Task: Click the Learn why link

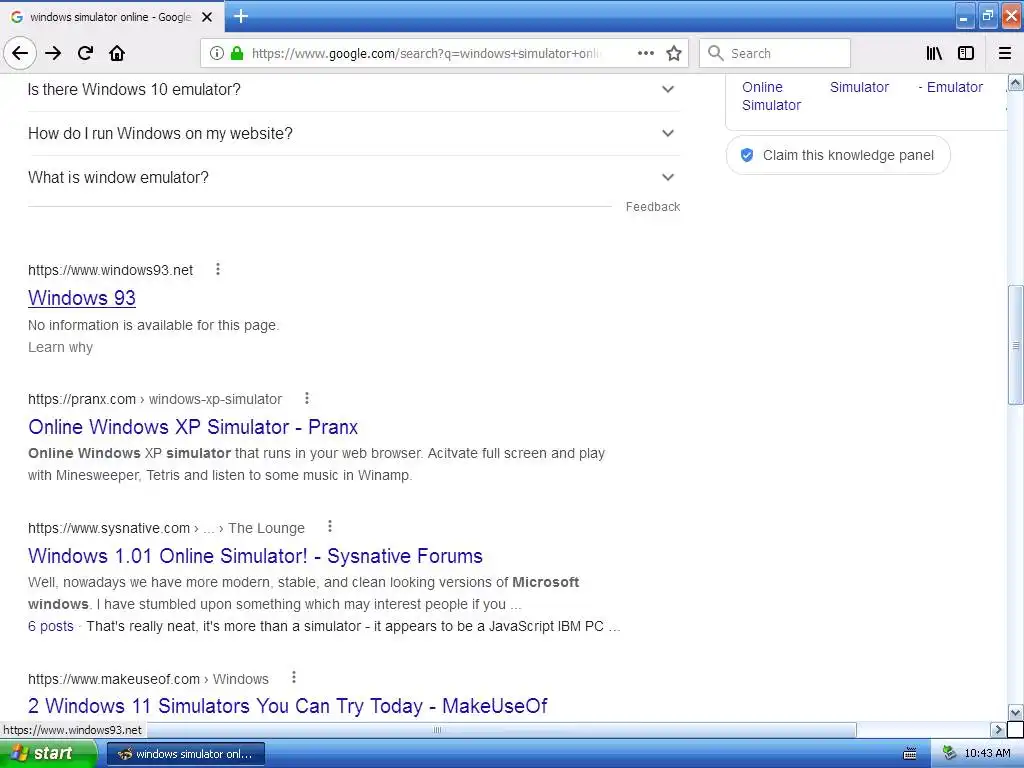Action: pyautogui.click(x=60, y=347)
